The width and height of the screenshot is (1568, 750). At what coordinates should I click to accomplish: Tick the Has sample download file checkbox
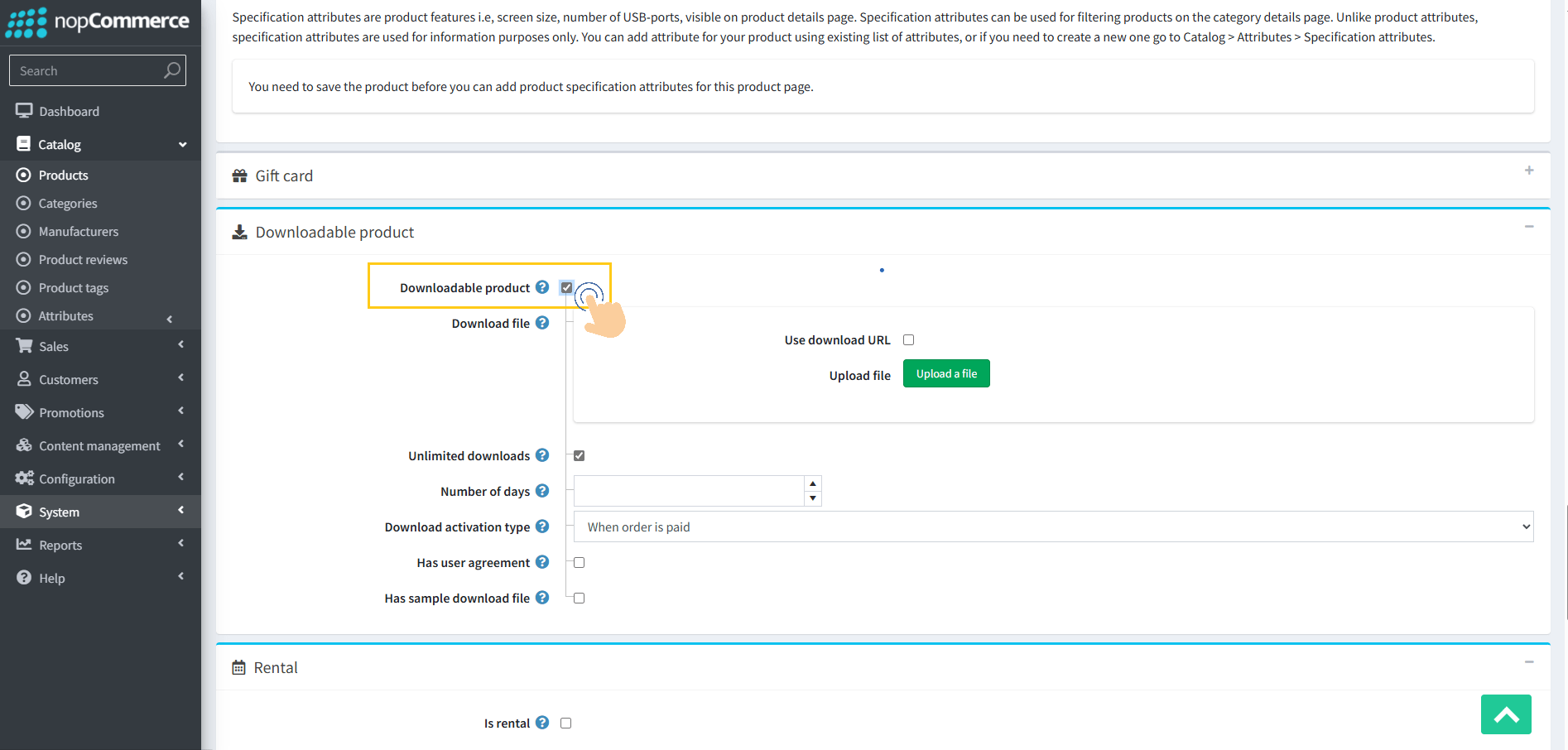point(580,599)
